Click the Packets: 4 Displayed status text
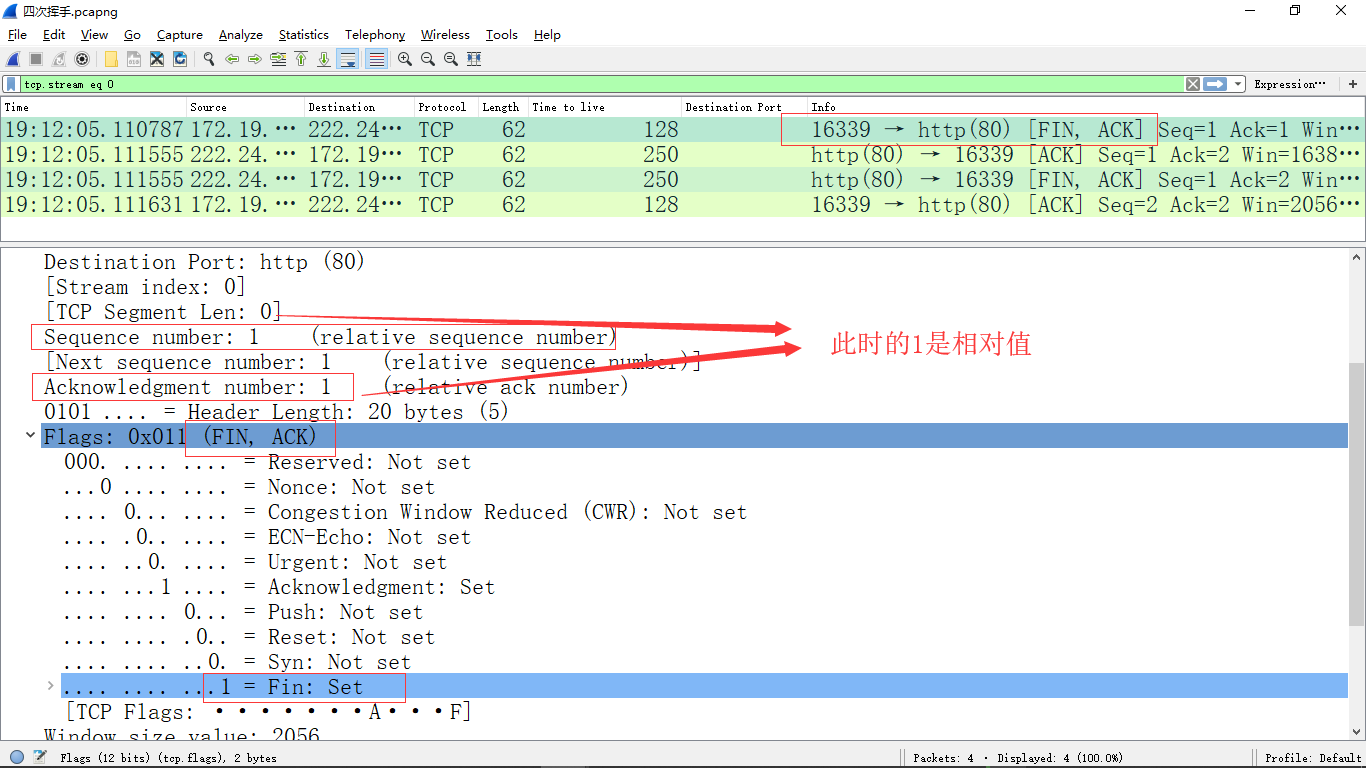1366x768 pixels. pyautogui.click(x=1017, y=758)
